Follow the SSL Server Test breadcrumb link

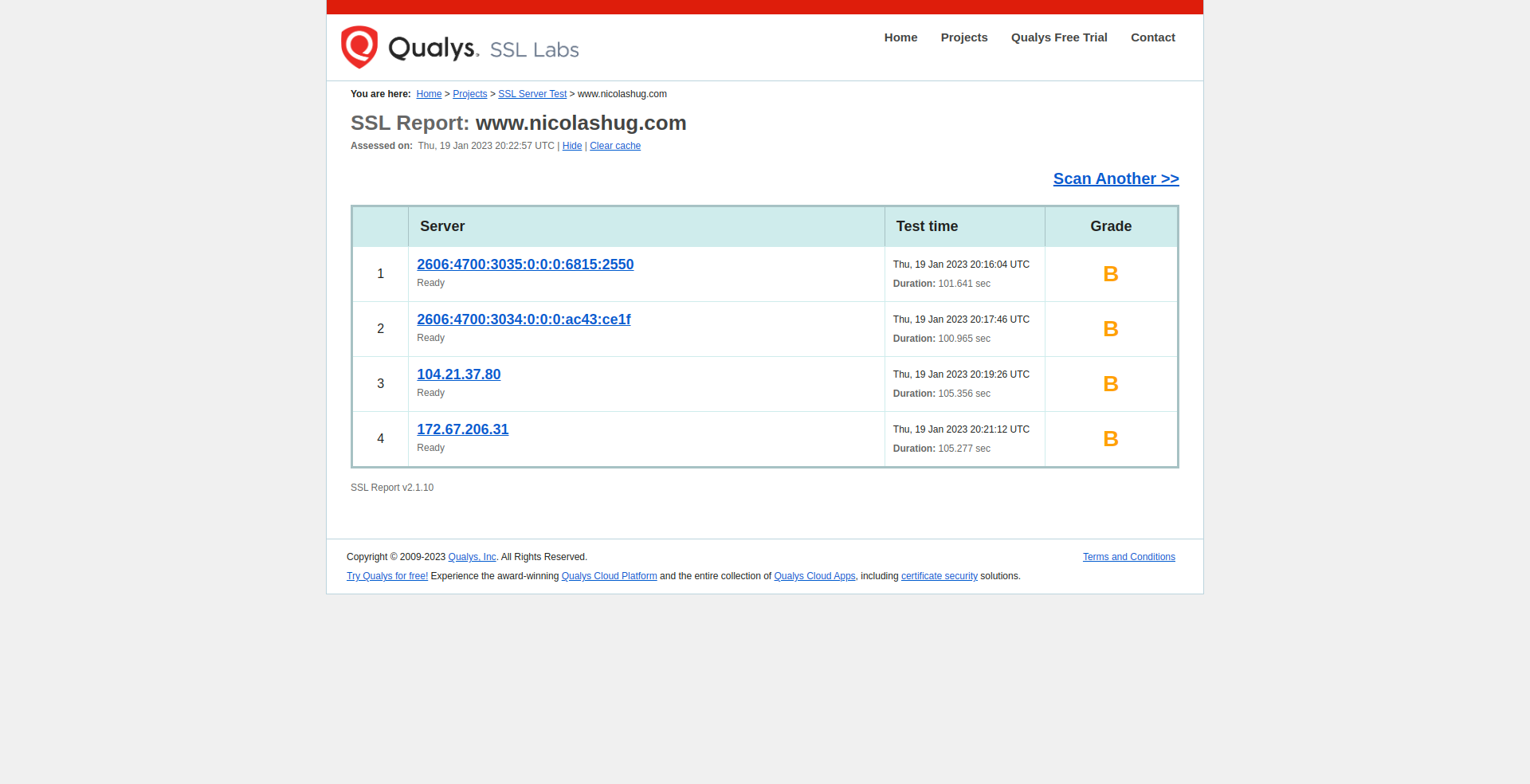[x=532, y=94]
